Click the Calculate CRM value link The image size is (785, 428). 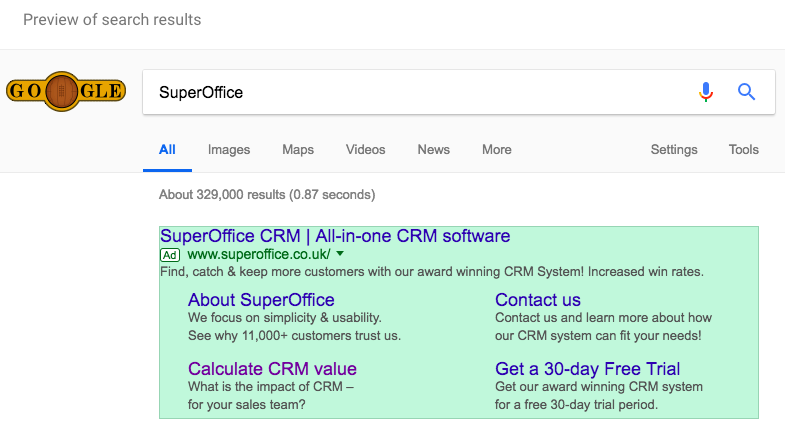coord(272,369)
